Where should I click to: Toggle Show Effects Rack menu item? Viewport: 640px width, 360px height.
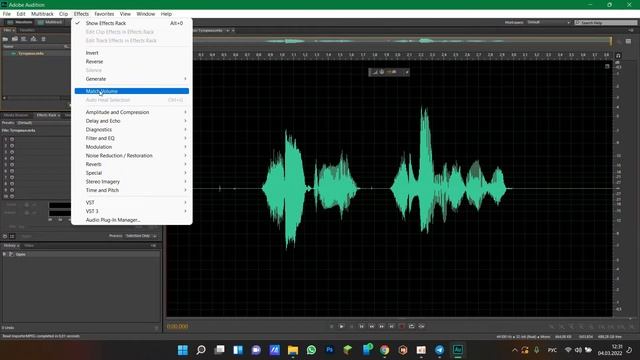pyautogui.click(x=131, y=23)
